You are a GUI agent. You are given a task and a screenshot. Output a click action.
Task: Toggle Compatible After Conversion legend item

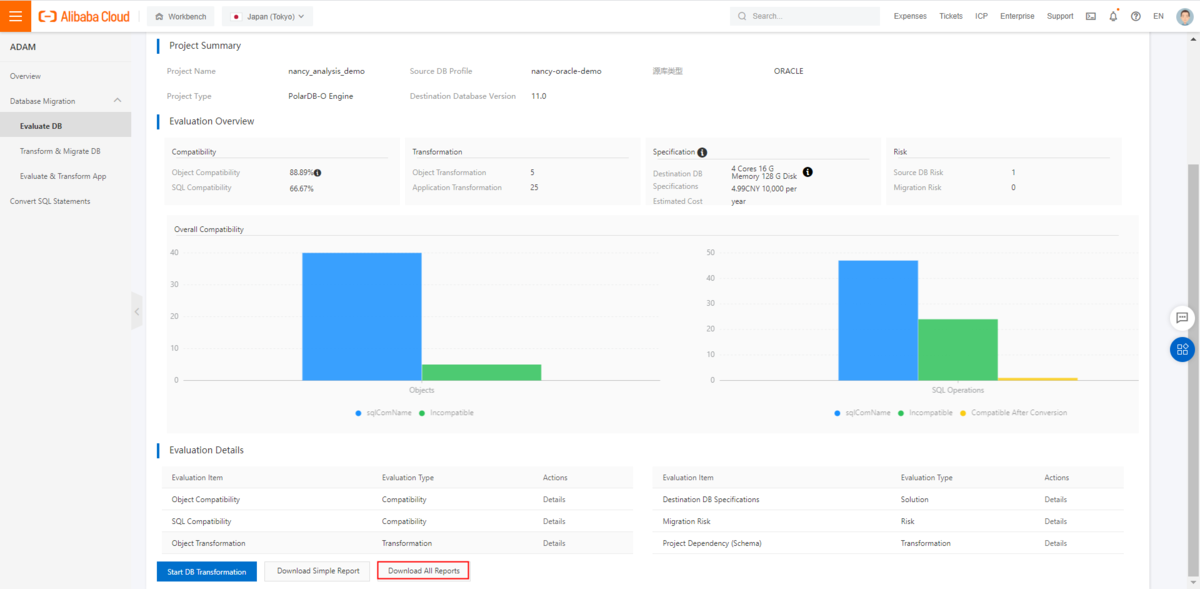[x=1013, y=412]
